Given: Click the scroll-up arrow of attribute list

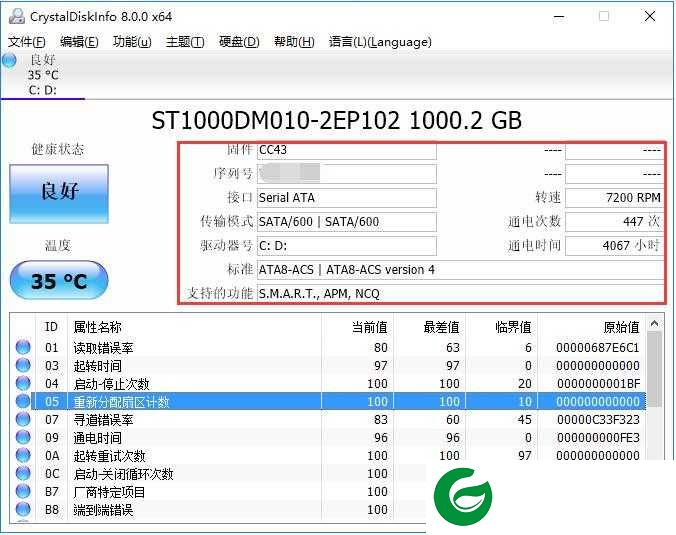Looking at the screenshot, I should 654,323.
